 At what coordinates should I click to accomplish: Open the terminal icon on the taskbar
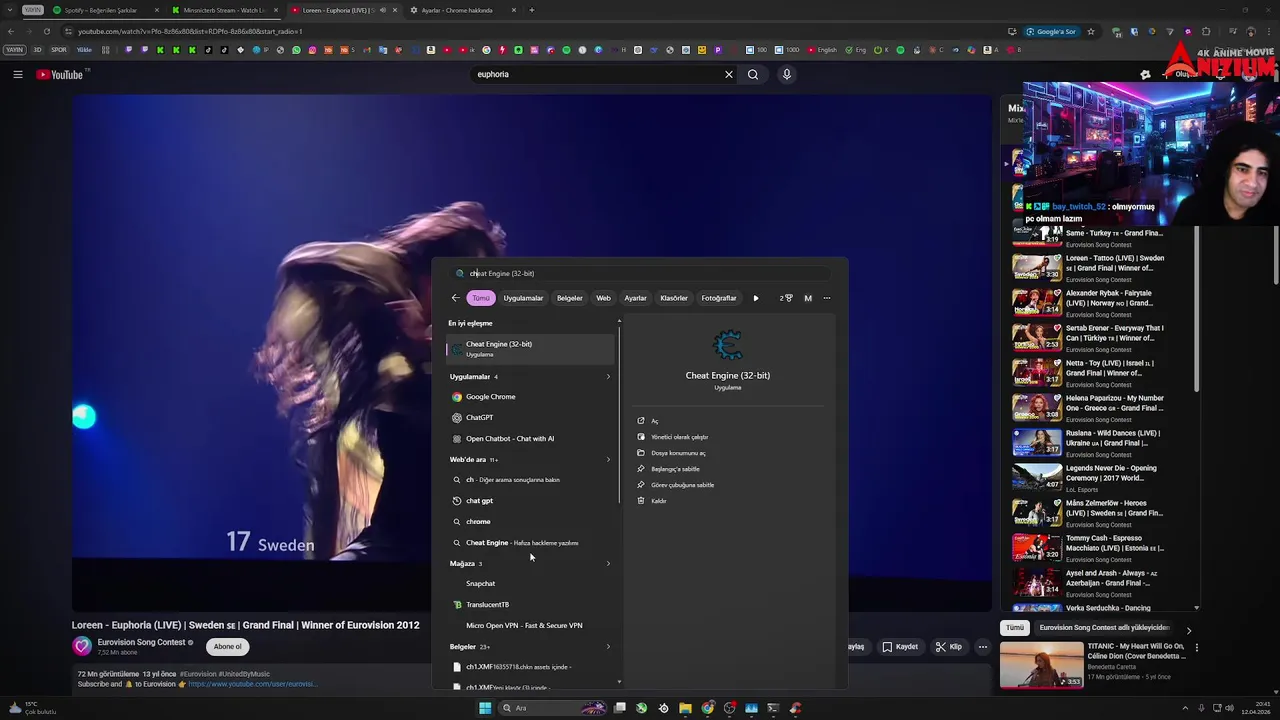click(x=773, y=708)
